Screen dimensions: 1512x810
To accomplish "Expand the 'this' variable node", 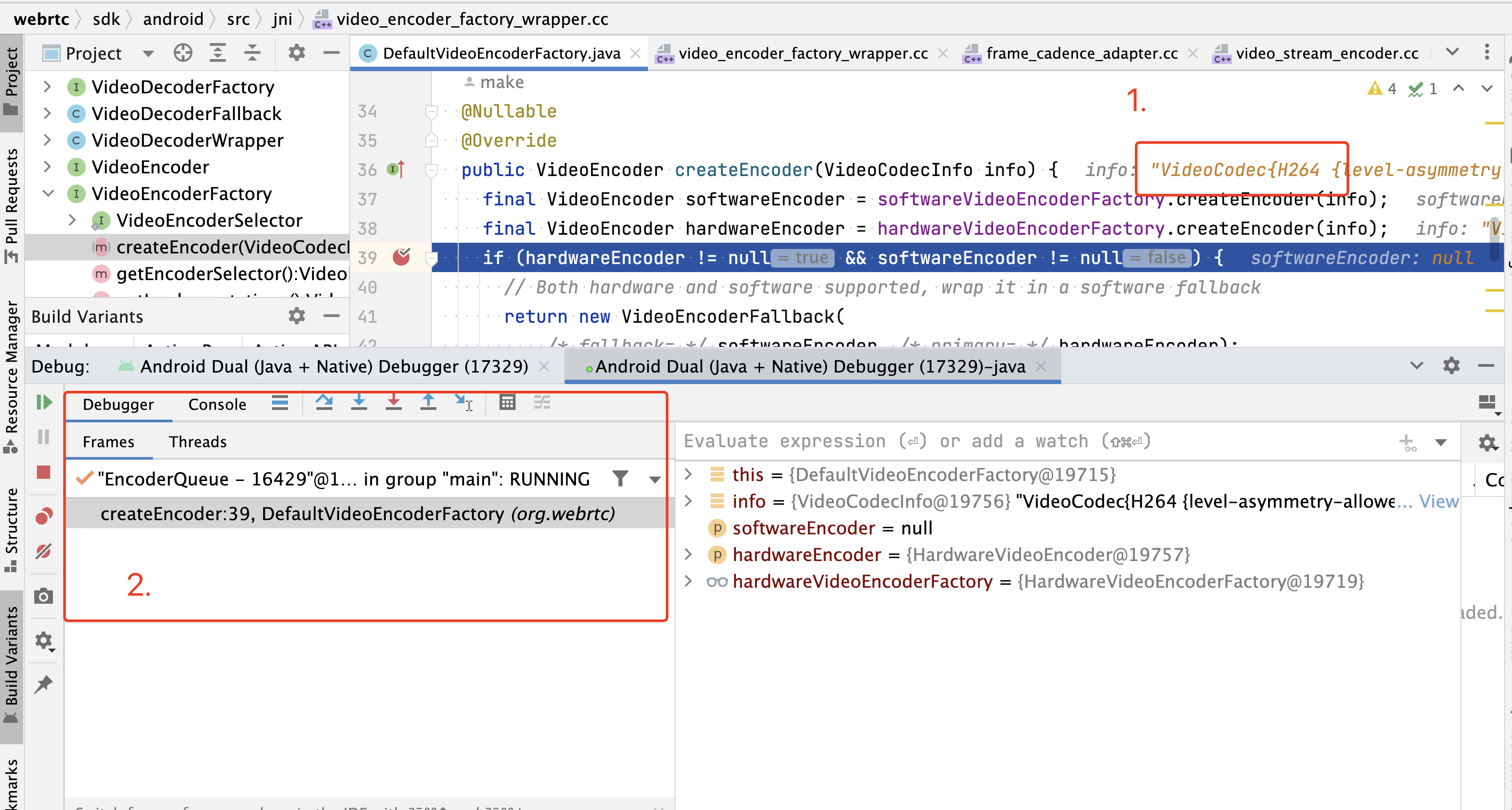I will (688, 474).
